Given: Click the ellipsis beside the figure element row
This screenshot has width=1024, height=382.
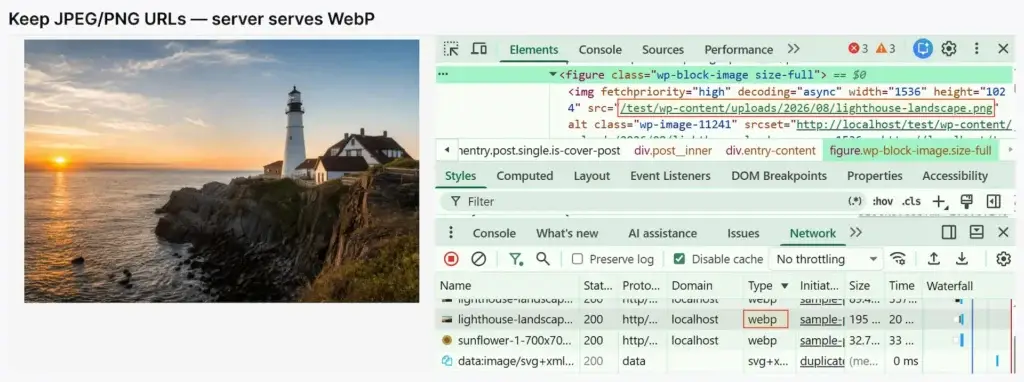Looking at the screenshot, I should pyautogui.click(x=443, y=74).
